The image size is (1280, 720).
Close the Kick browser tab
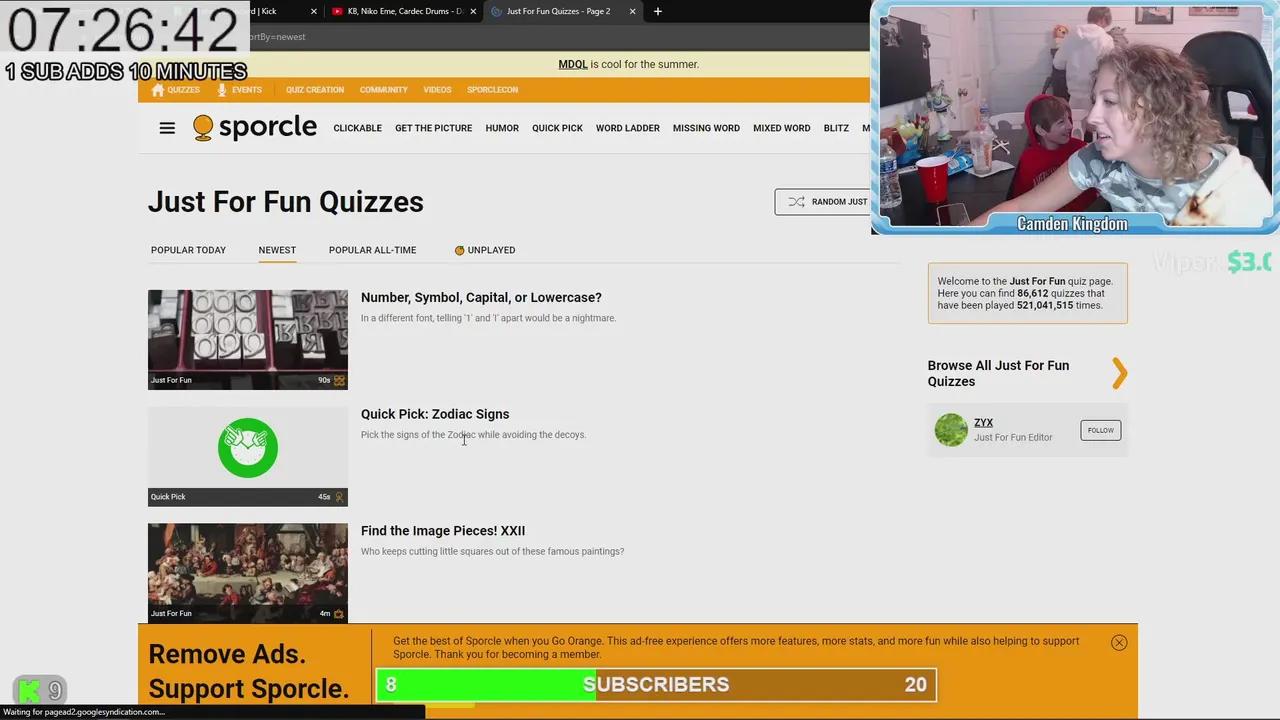[x=314, y=11]
